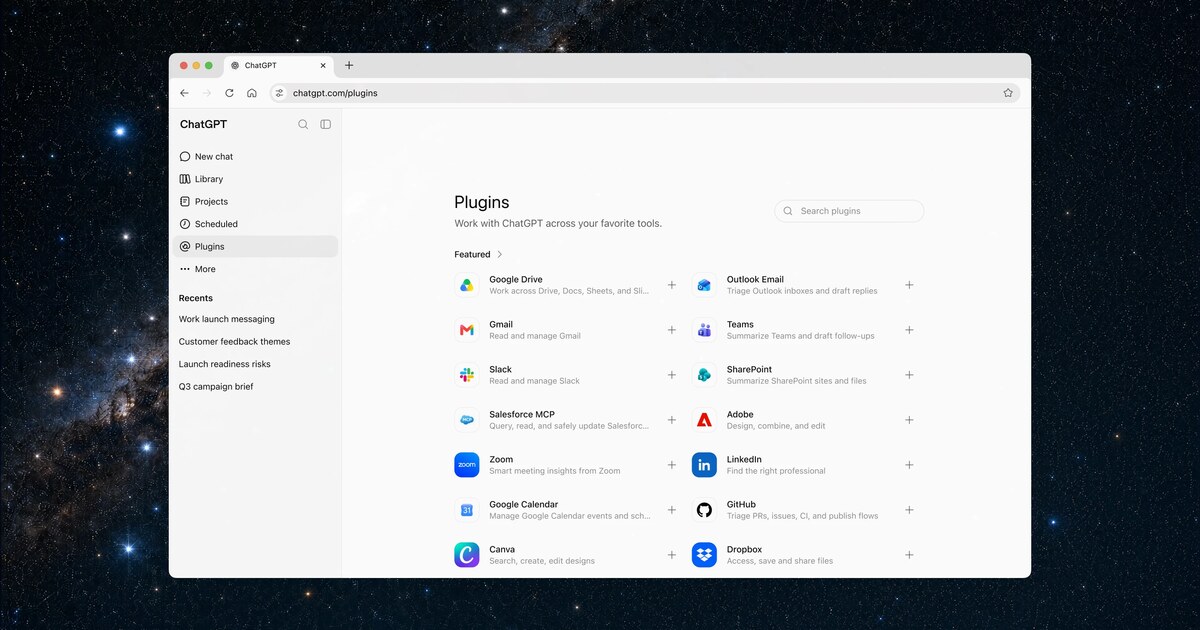
Task: Close the ChatGPT browser tab
Action: coord(323,66)
